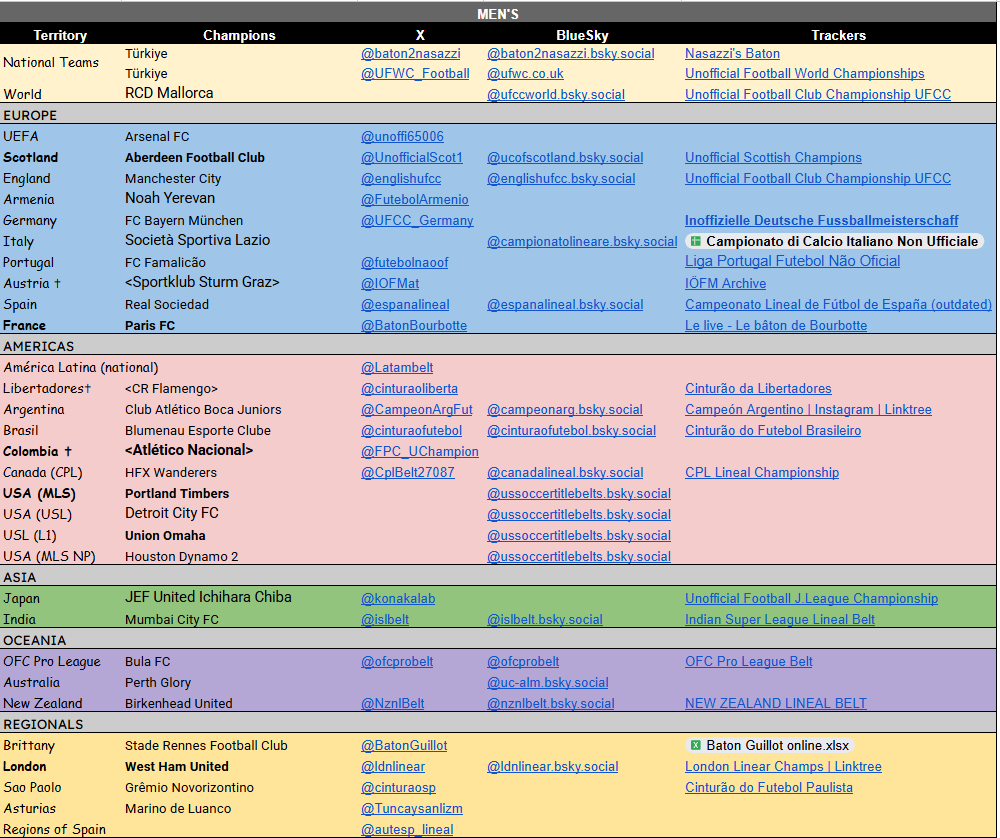Open Liga Portugal Futebol Não Oficial tracker
This screenshot has width=1000, height=838.
pyautogui.click(x=793, y=261)
